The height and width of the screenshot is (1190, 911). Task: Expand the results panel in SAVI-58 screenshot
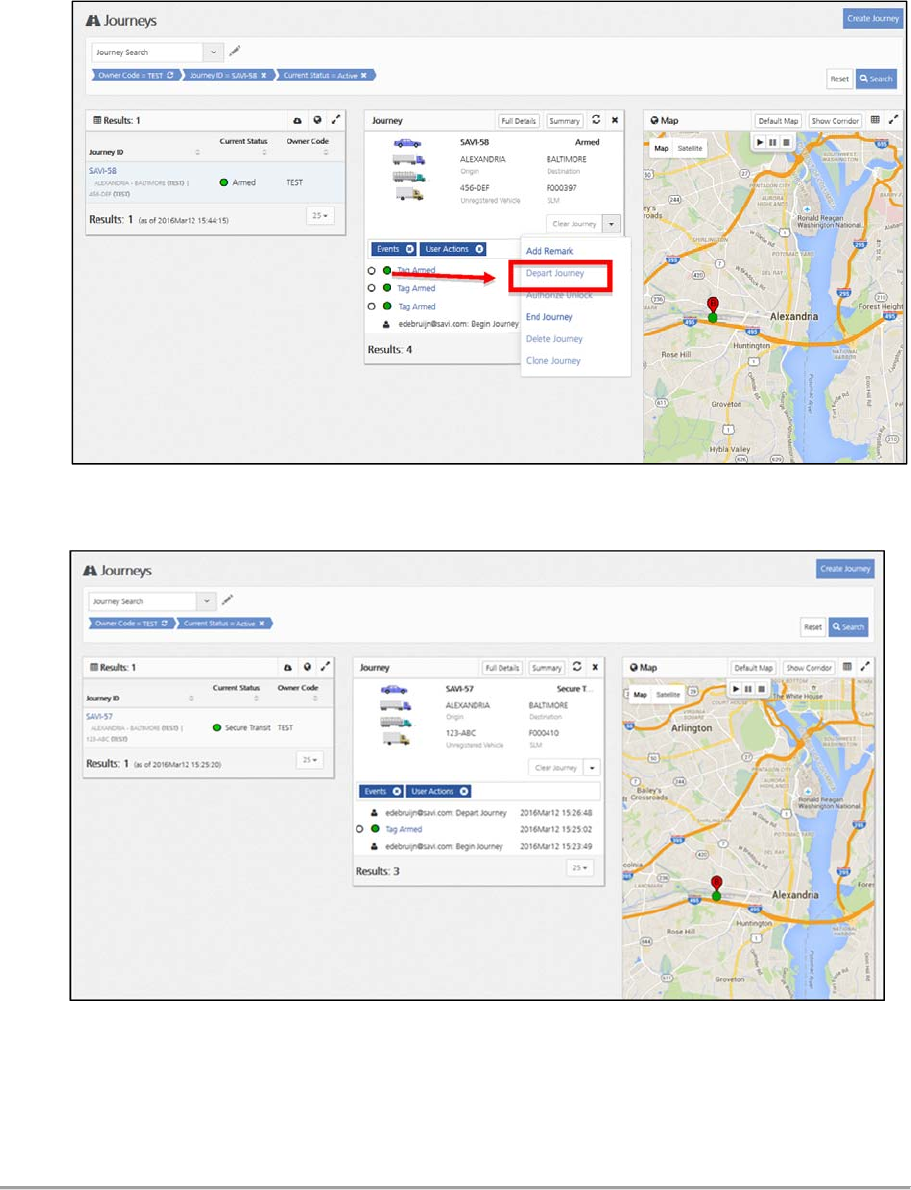pyautogui.click(x=336, y=120)
